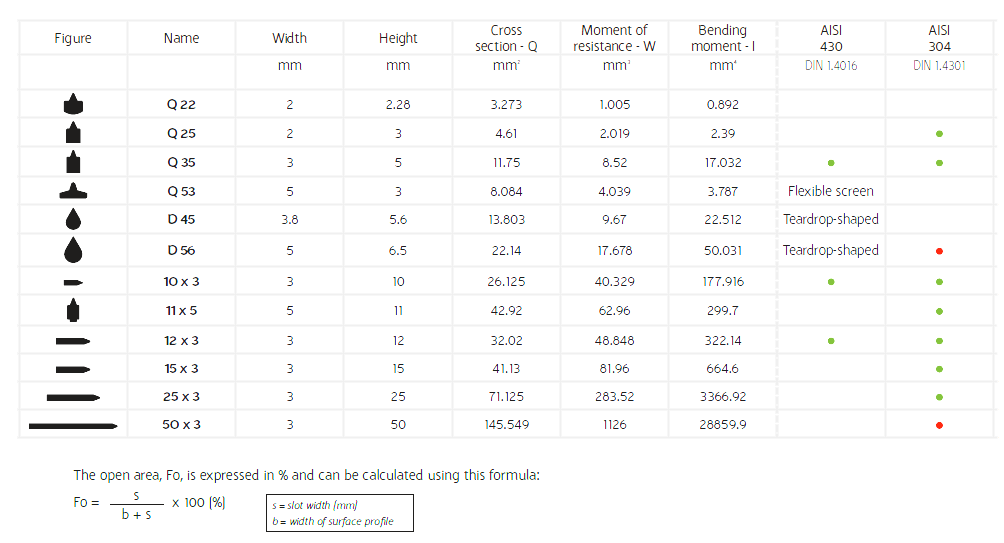Image resolution: width=1004 pixels, height=543 pixels.
Task: Select the Q 53 flat profile icon
Action: (x=72, y=191)
